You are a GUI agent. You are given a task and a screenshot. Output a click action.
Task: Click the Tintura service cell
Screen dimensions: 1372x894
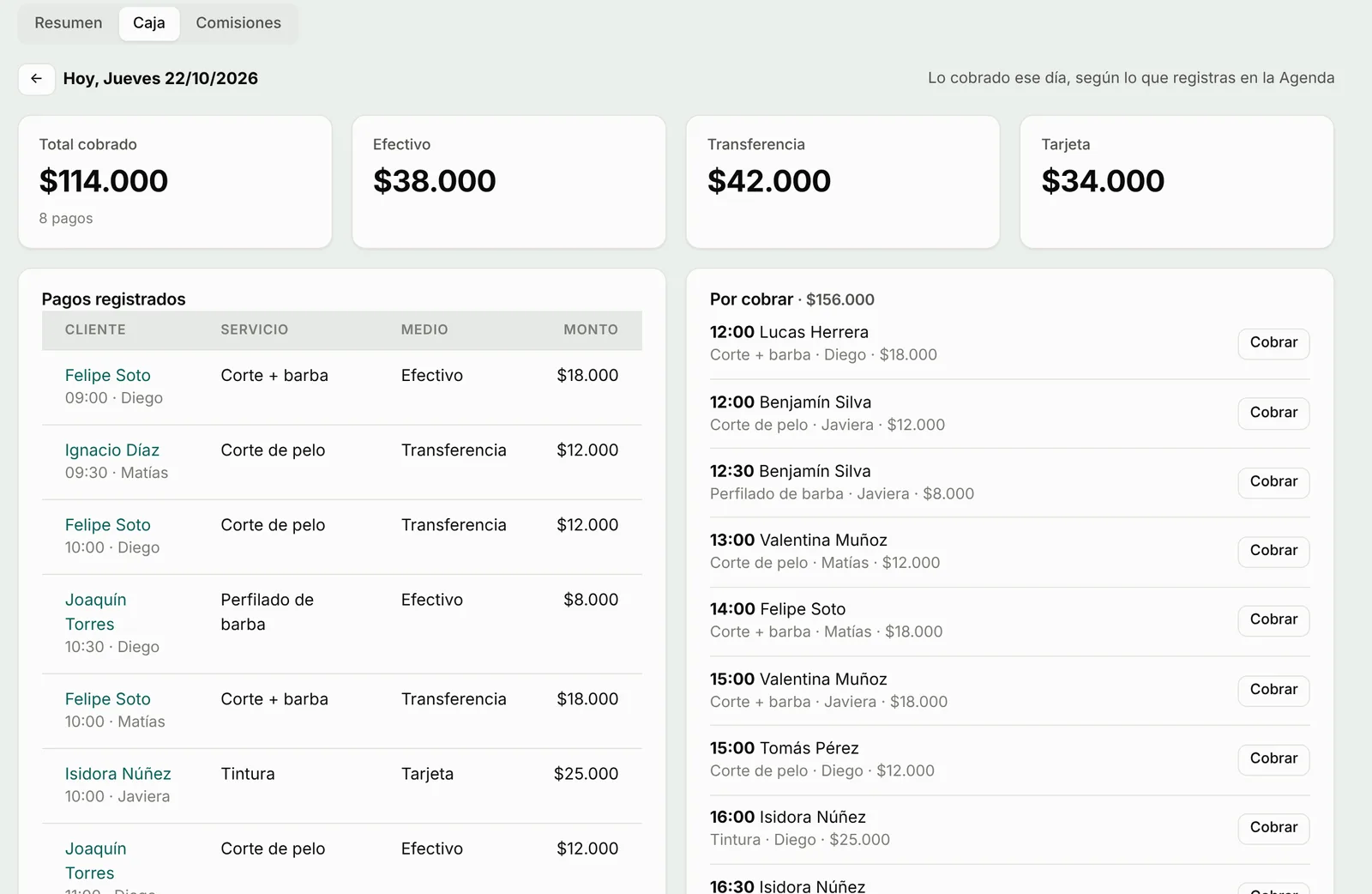tap(248, 774)
